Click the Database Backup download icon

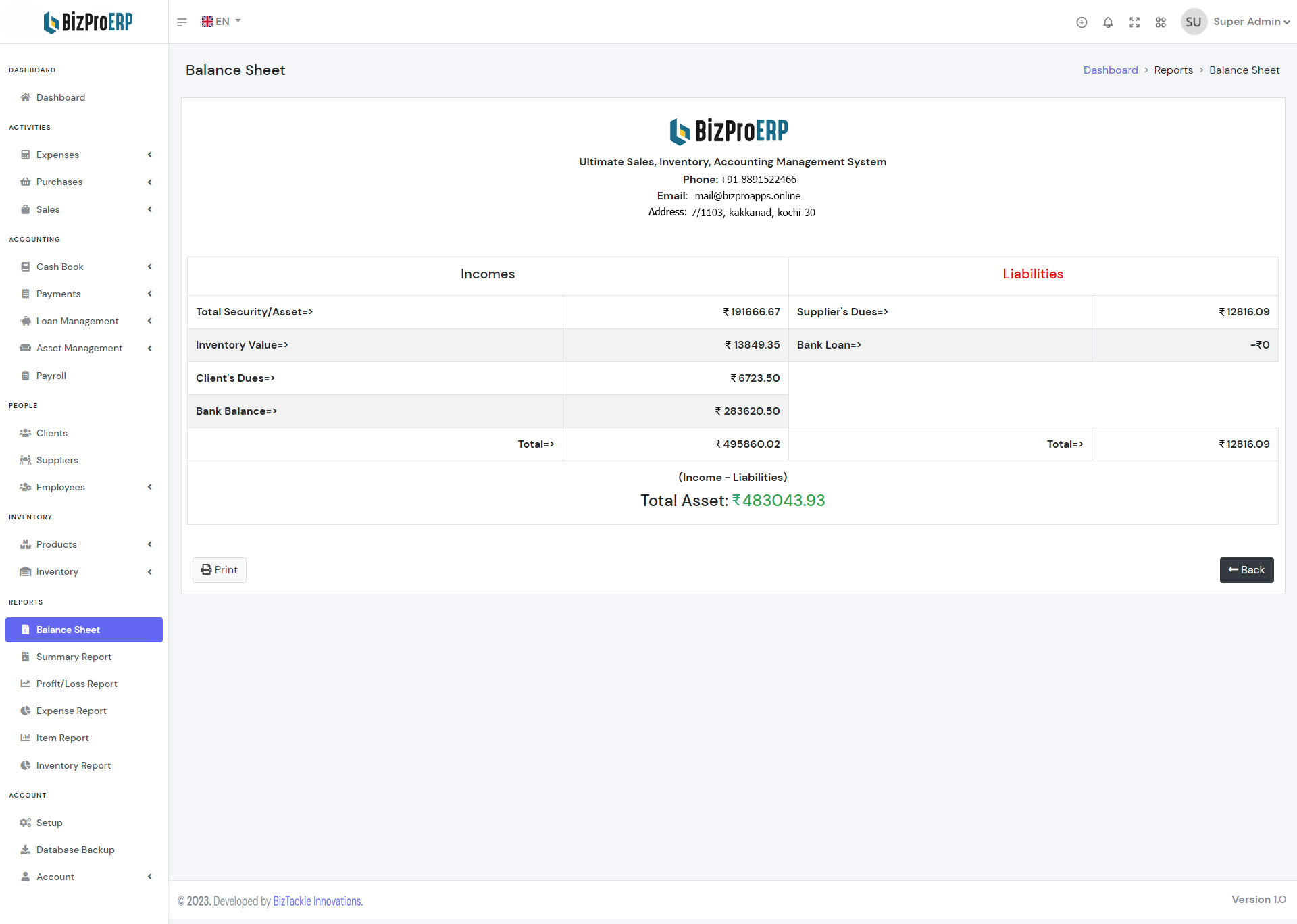tap(26, 850)
